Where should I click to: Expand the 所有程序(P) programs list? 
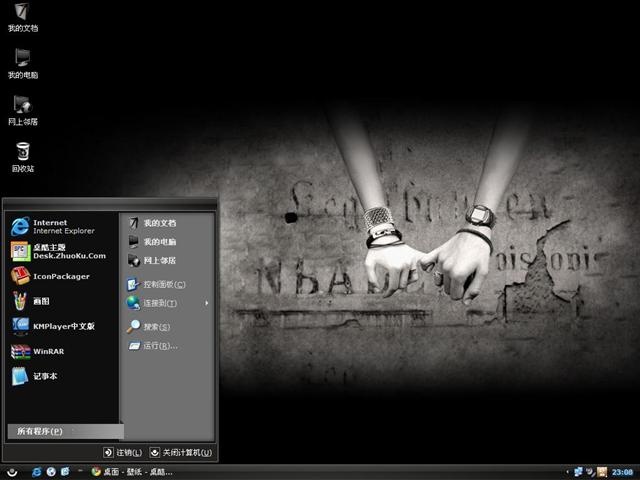click(65, 431)
